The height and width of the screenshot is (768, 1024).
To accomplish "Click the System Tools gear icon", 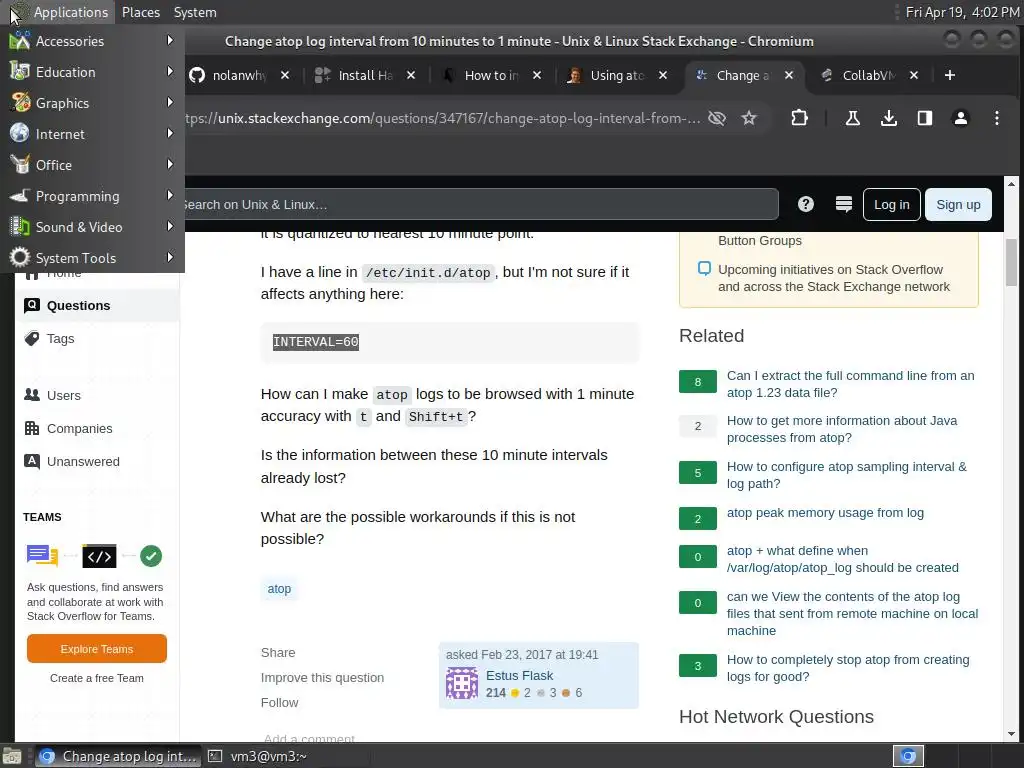I will click(x=20, y=257).
